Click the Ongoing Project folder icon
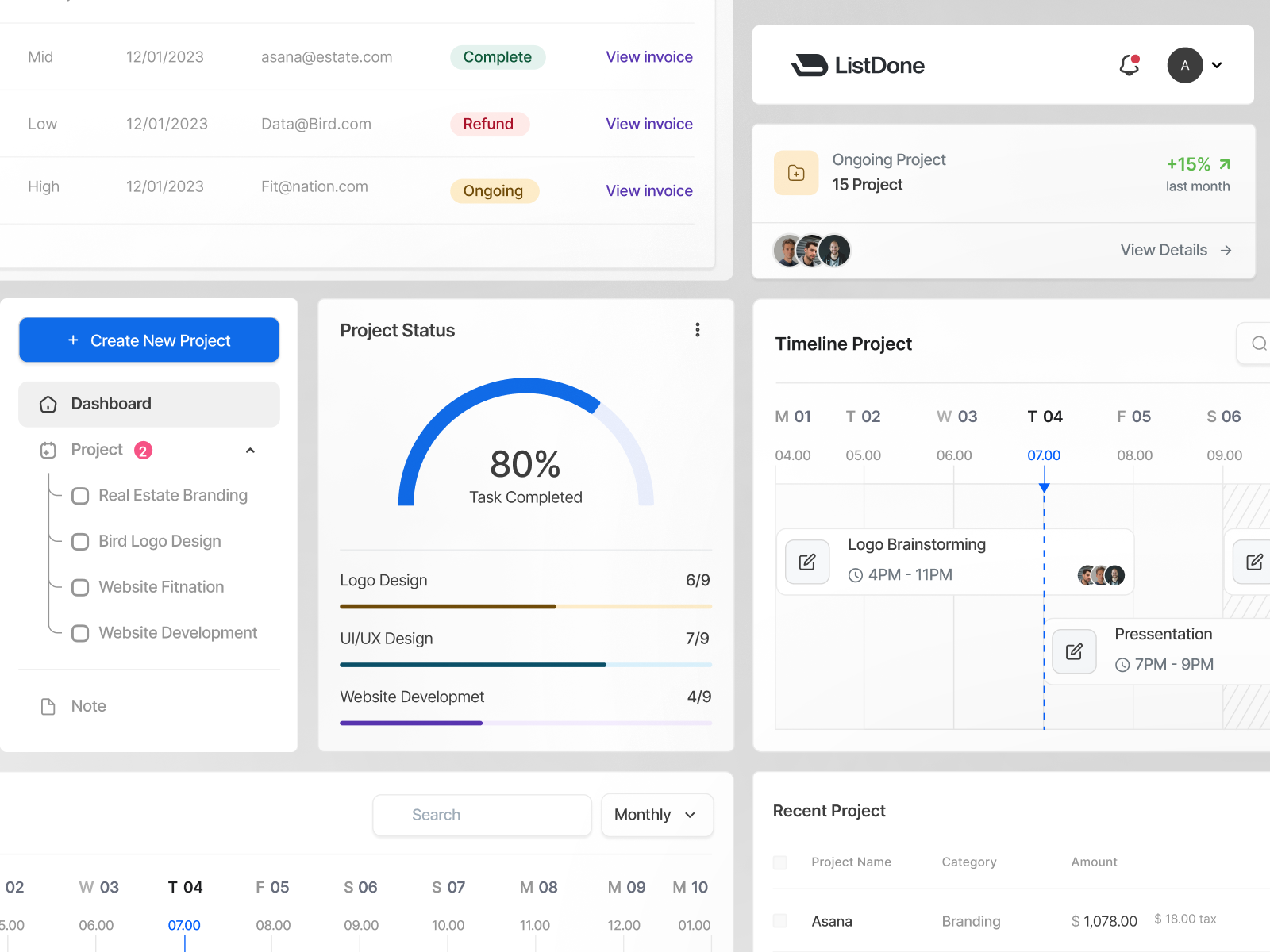This screenshot has width=1270, height=952. tap(796, 172)
